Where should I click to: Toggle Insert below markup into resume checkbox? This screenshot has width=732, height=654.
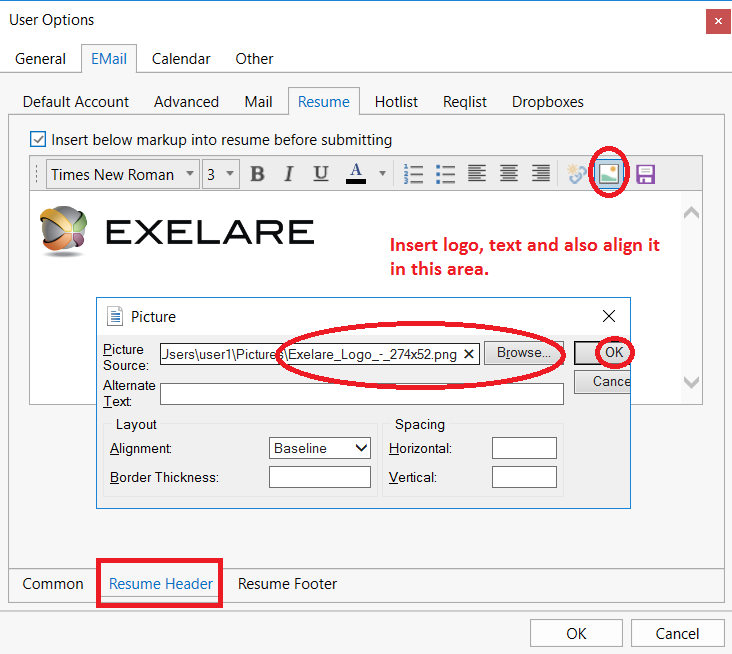tap(38, 139)
